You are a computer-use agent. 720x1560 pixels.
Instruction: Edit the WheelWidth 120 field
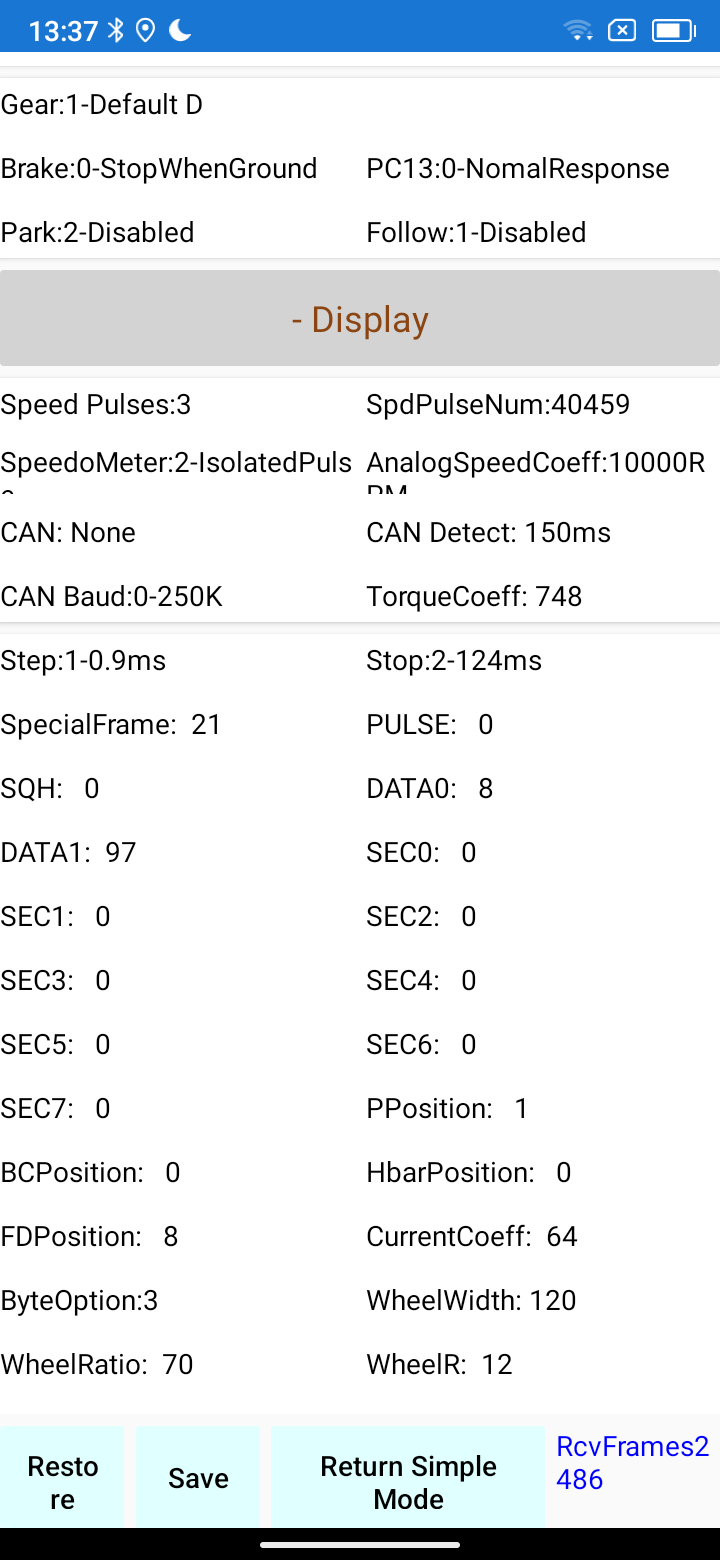click(x=471, y=1300)
